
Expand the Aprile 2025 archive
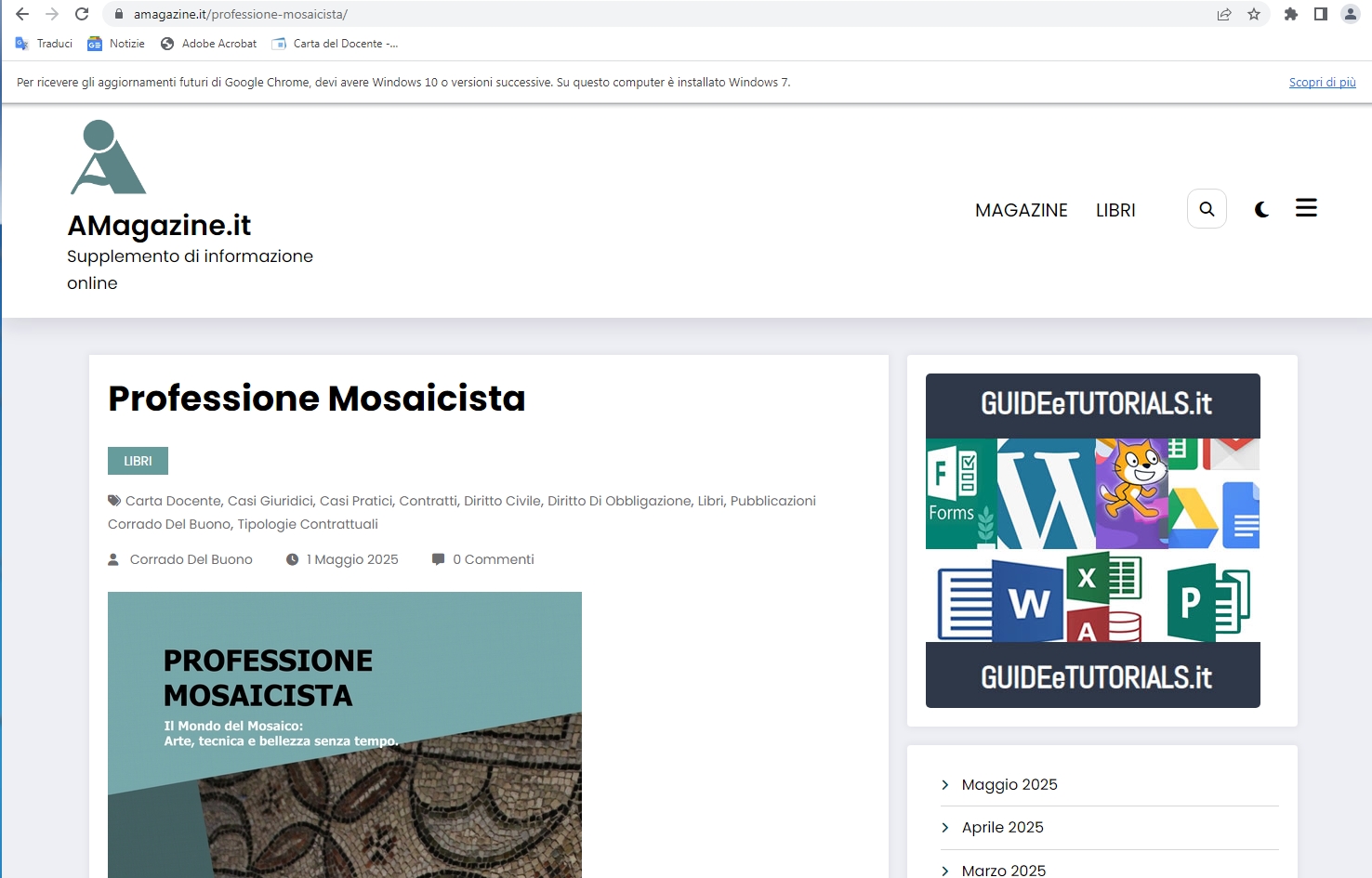1002,827
